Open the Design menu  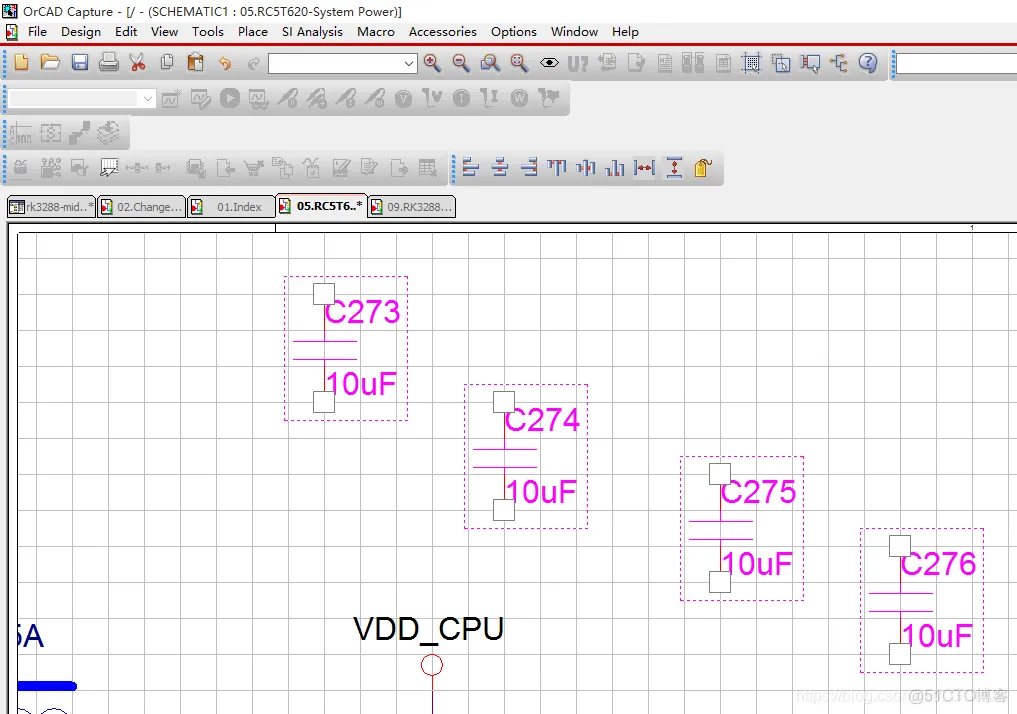point(81,32)
